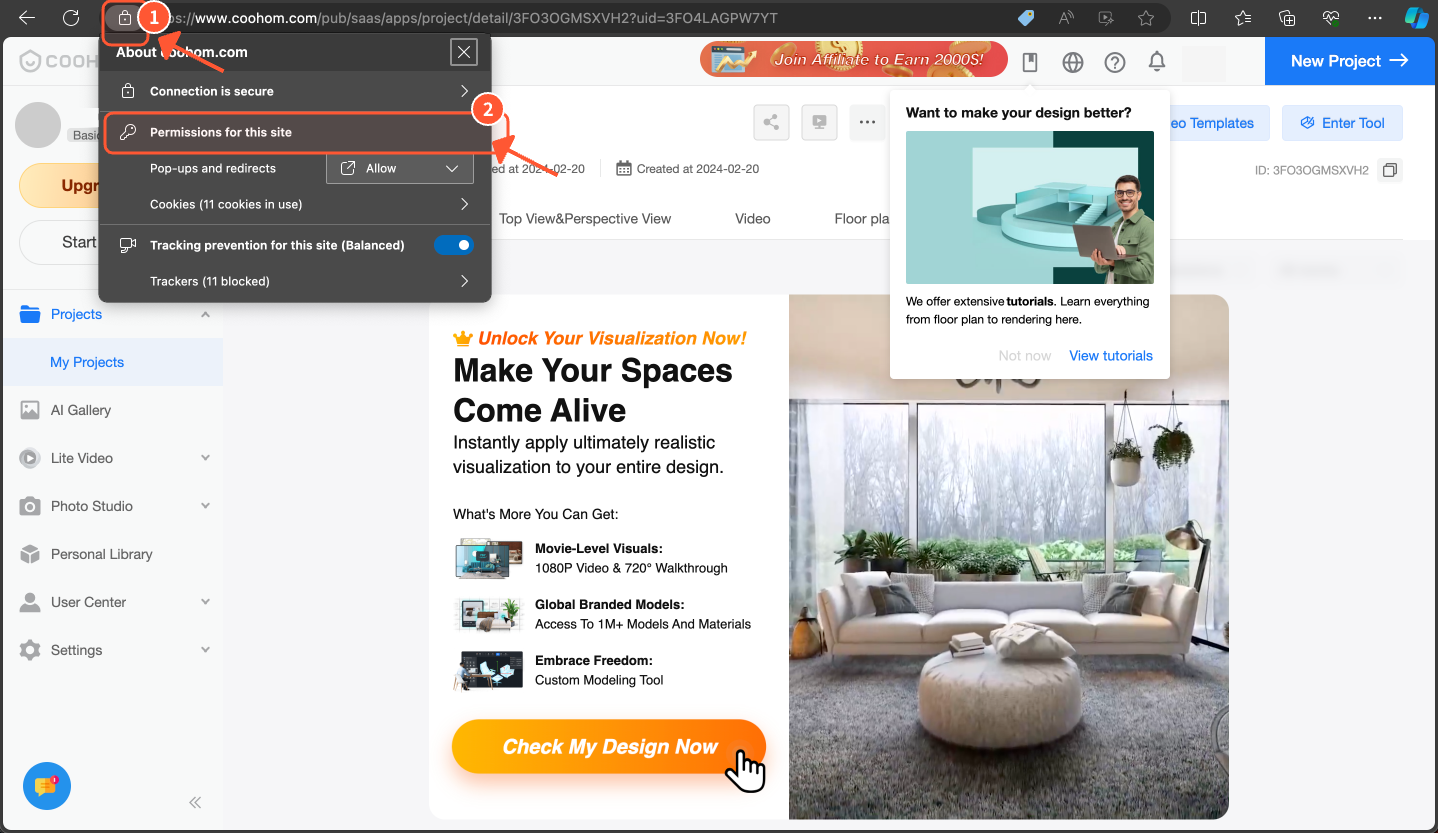
Task: Select Permissions for this site
Action: 295,132
